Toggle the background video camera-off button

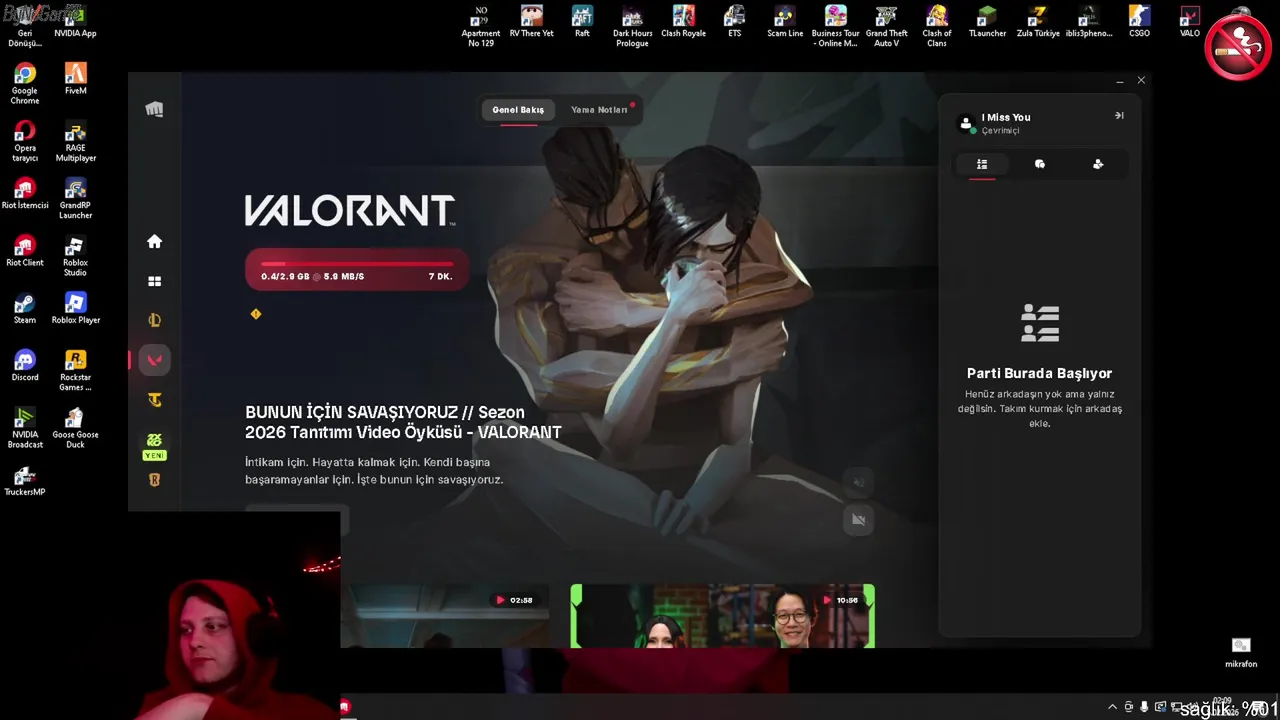coord(858,520)
